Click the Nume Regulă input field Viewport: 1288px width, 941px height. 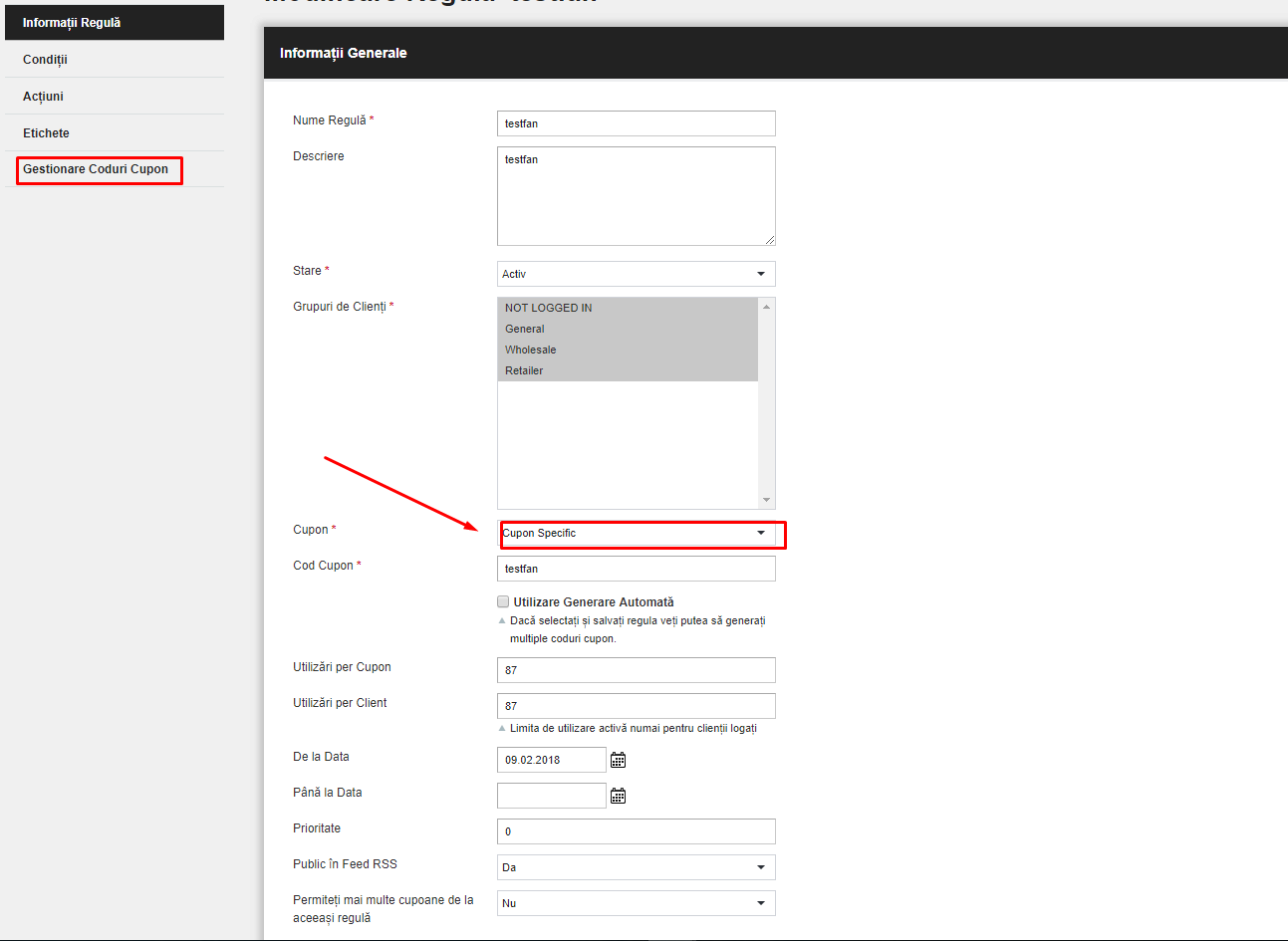(636, 123)
